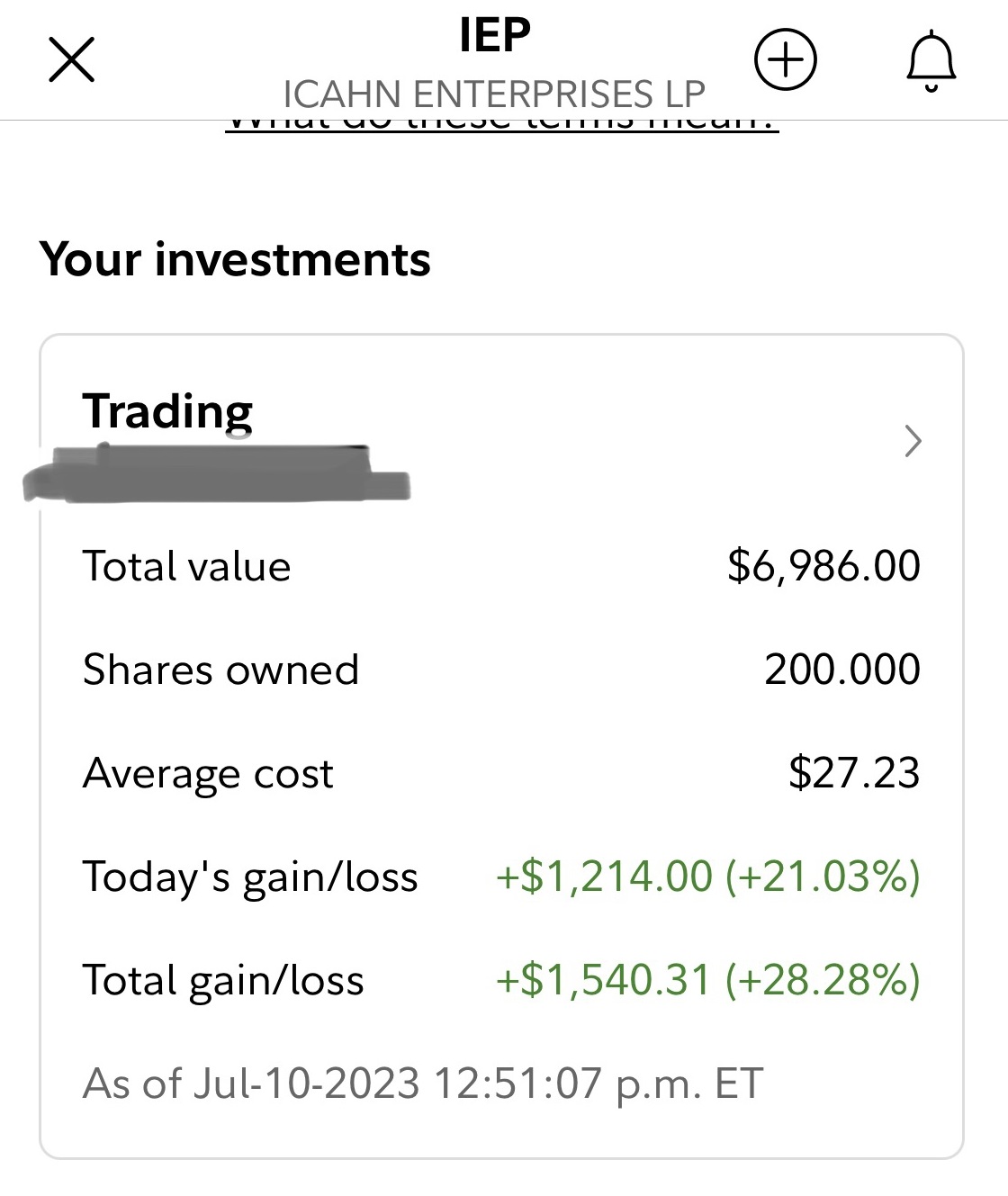The height and width of the screenshot is (1196, 1008).
Task: Select the Today's gain/loss label
Action: coord(250,877)
